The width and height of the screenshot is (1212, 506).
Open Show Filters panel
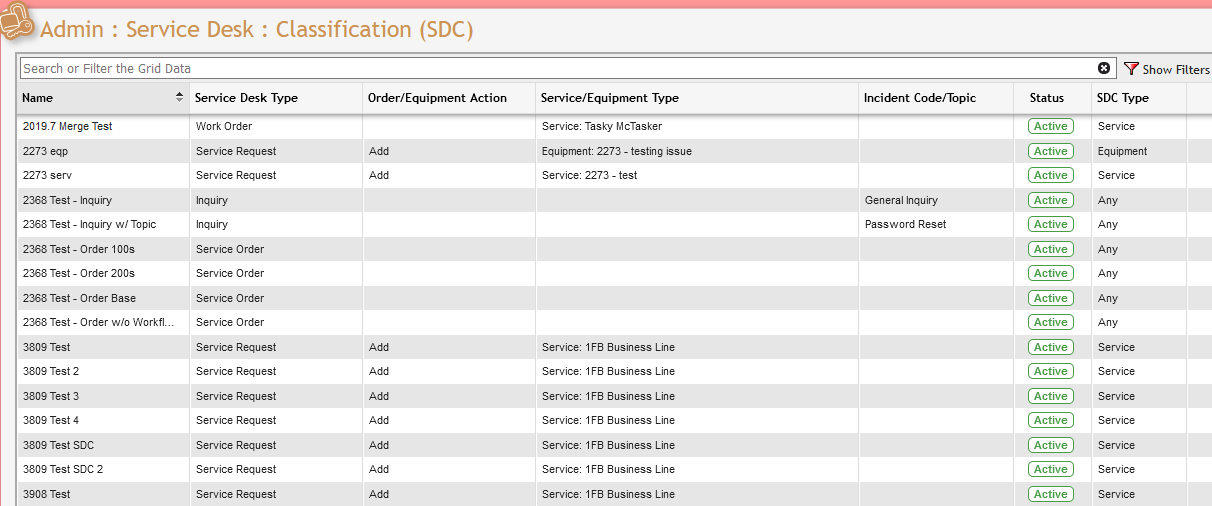coord(1175,69)
